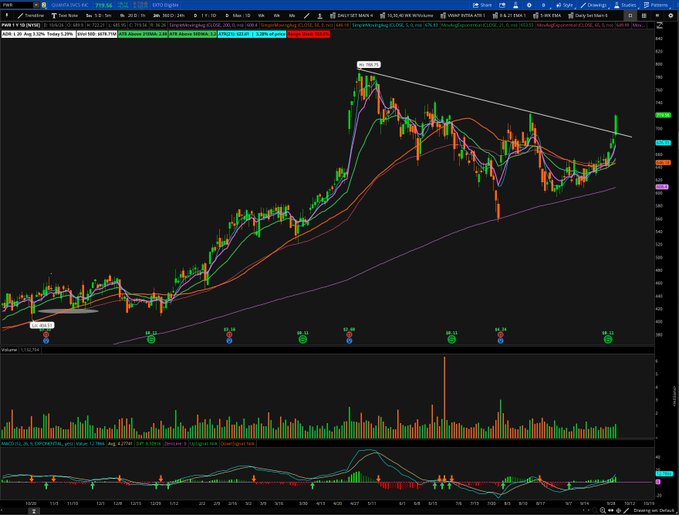The width and height of the screenshot is (679, 515).
Task: Click the crosshair icon at bottom right
Action: coord(618,511)
